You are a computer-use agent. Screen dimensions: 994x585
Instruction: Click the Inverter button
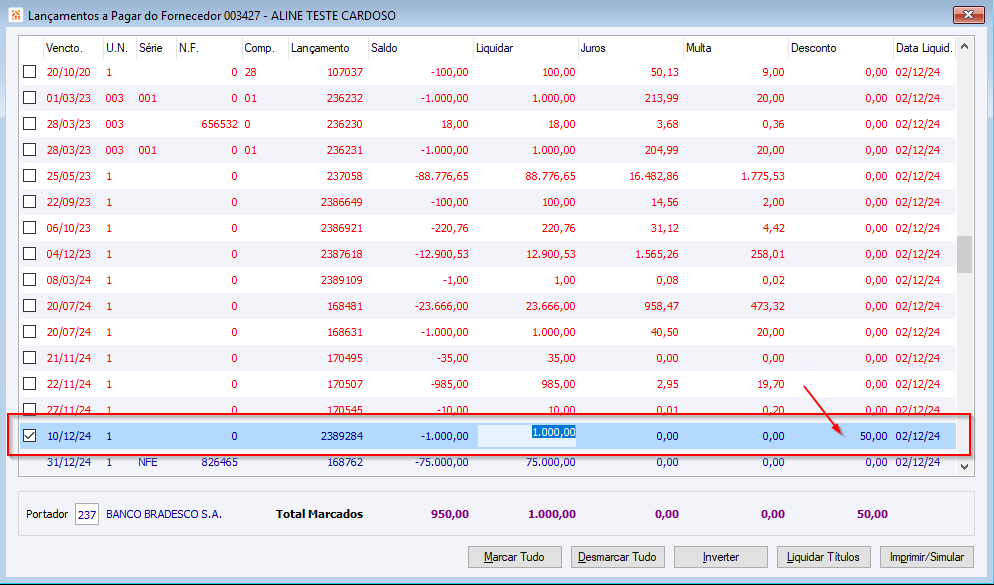[721, 557]
